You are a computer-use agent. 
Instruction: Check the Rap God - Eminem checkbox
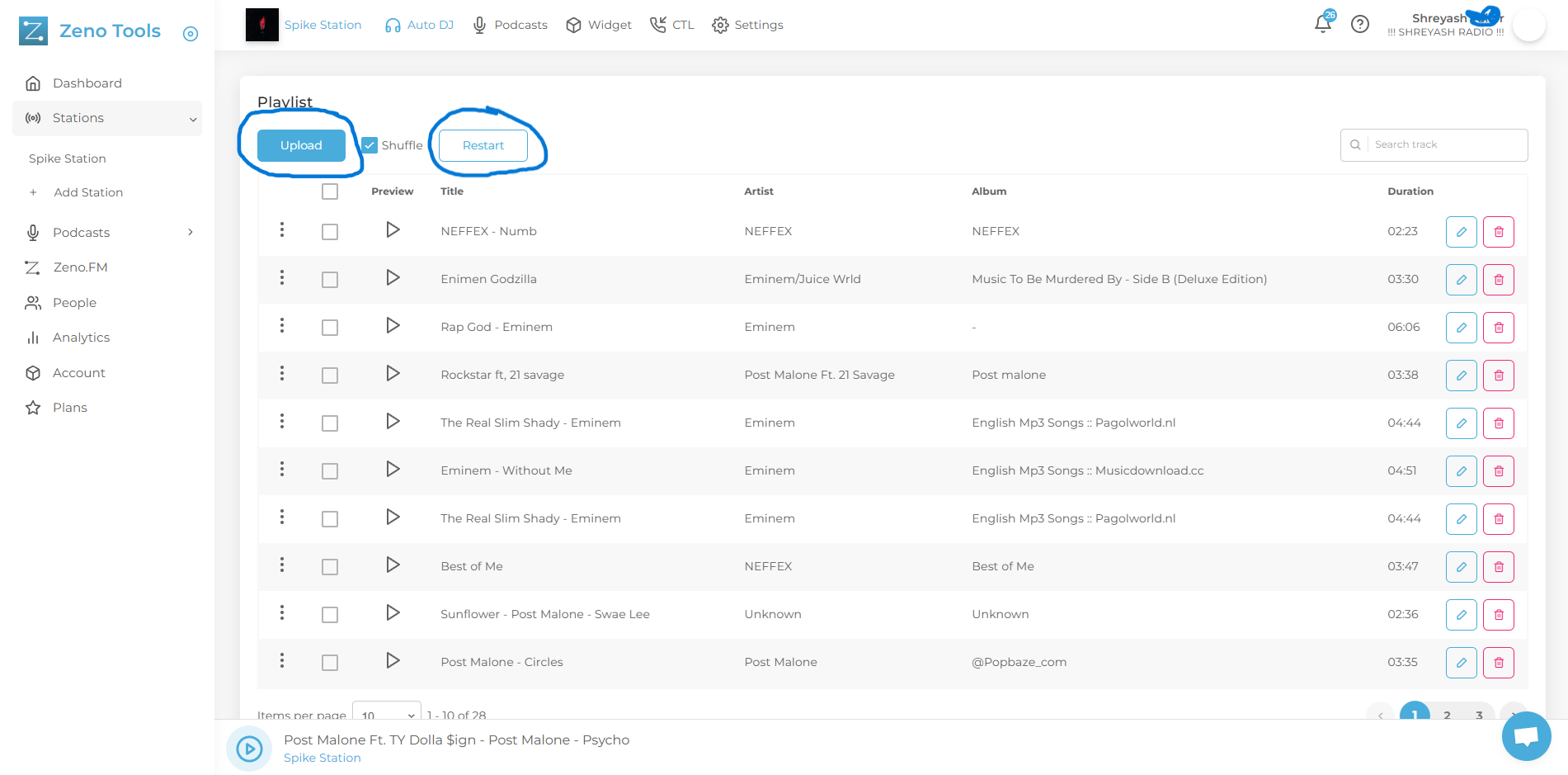tap(330, 328)
